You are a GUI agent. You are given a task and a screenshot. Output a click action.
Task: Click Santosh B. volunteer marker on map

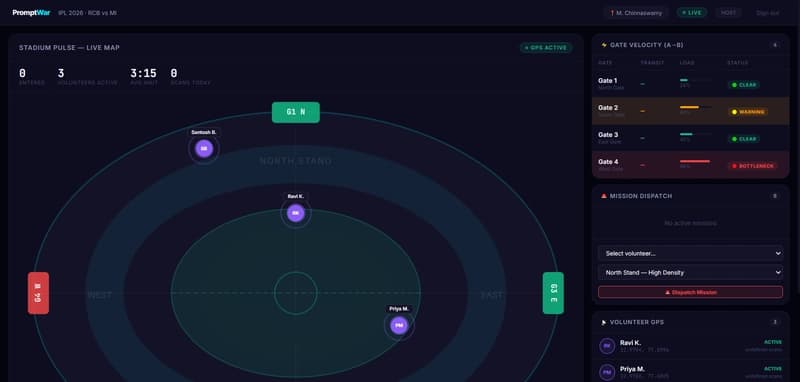click(204, 148)
